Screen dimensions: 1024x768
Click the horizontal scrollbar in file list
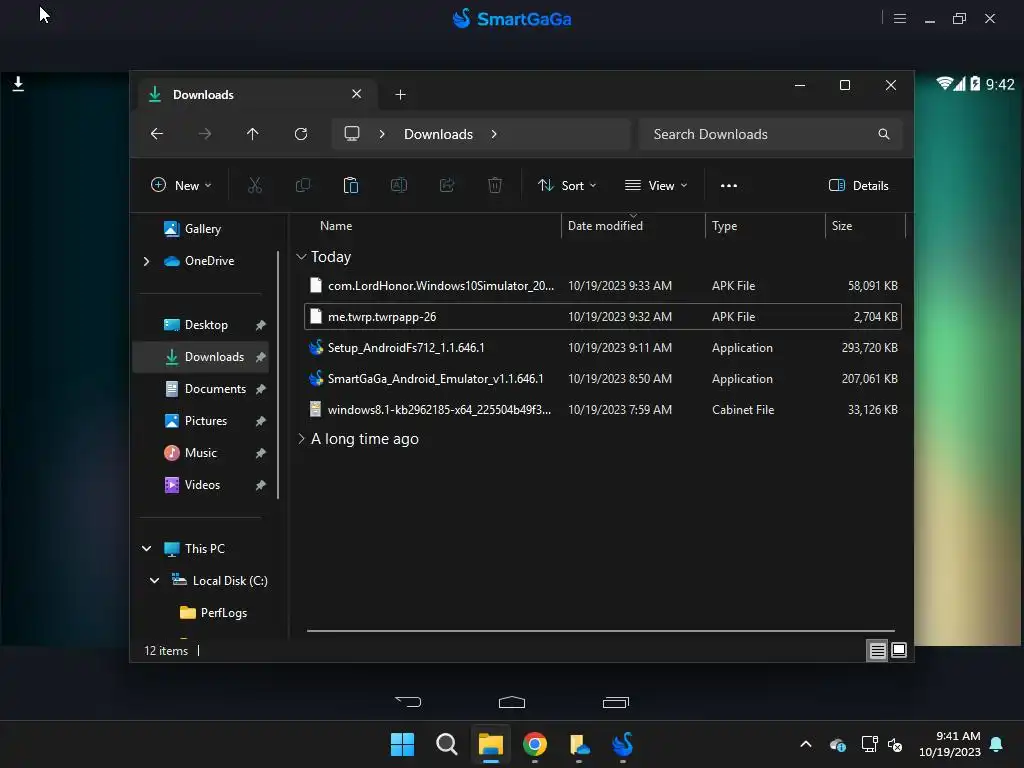click(x=601, y=631)
